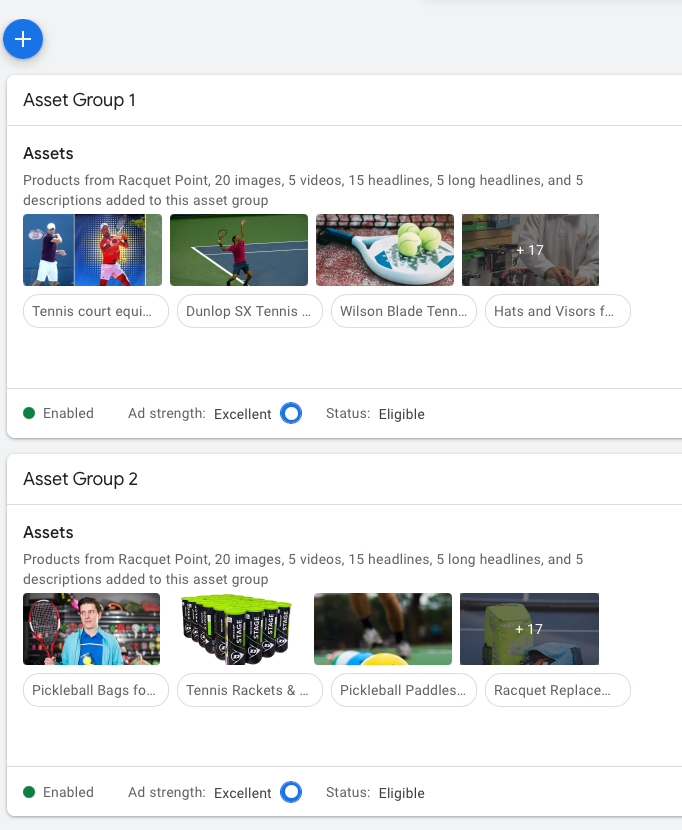The width and height of the screenshot is (682, 830).
Task: Choose the 'Pickleball Paddles' chip
Action: 404,690
